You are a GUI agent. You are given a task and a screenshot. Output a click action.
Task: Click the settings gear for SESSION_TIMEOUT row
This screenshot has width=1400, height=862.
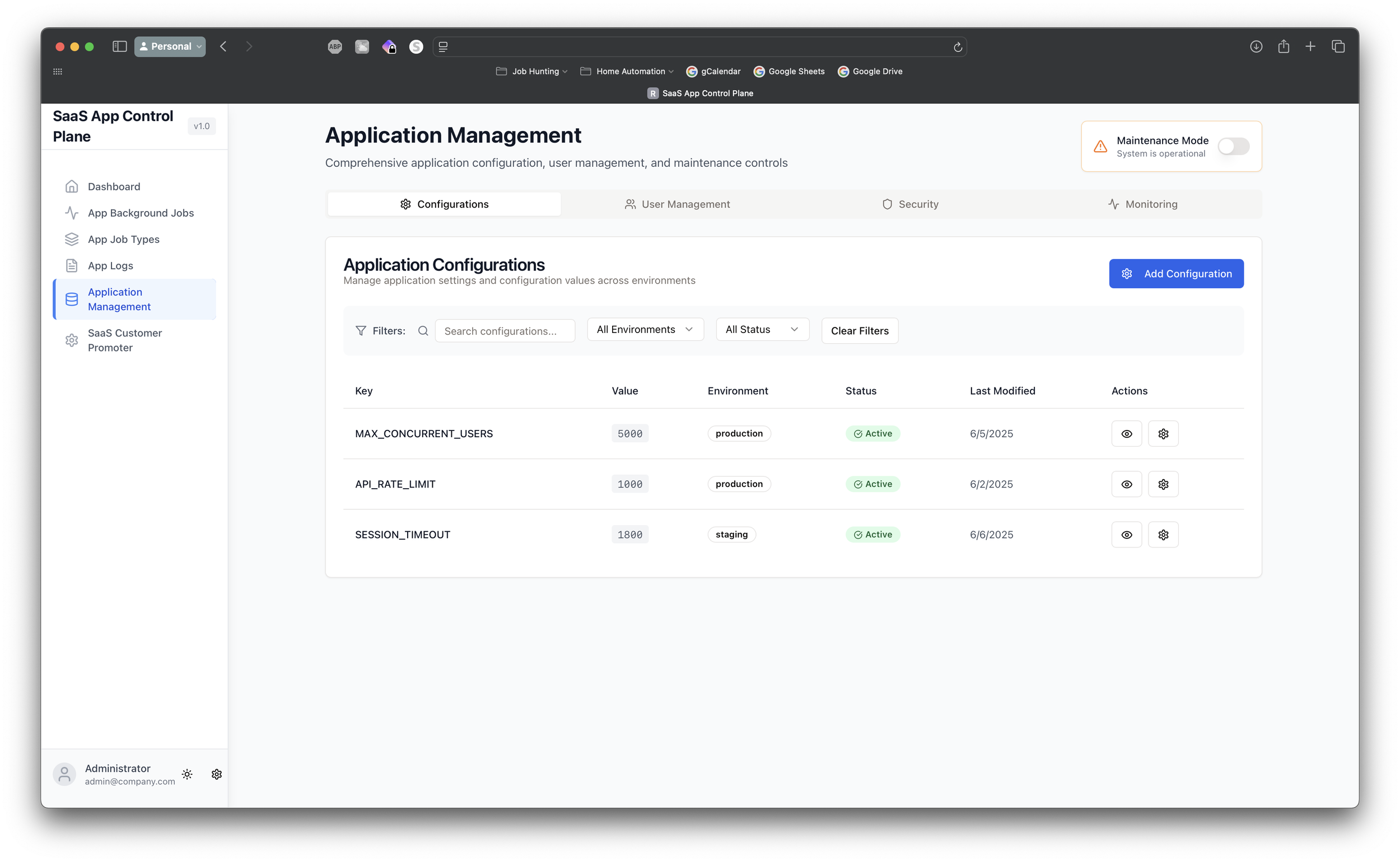[x=1163, y=534]
